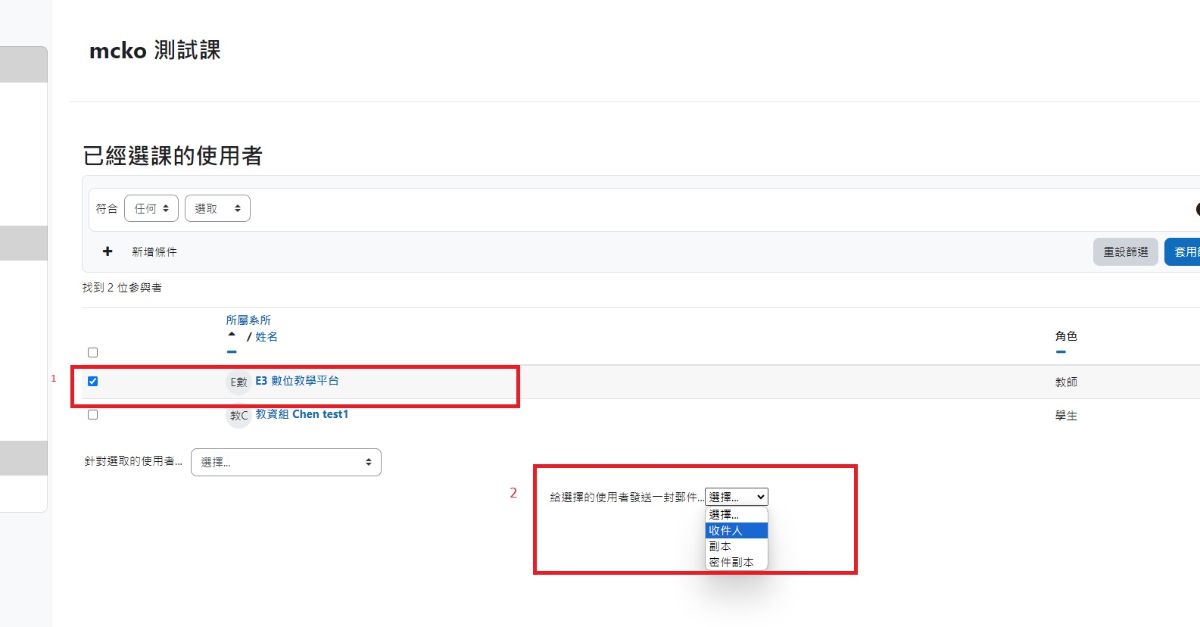The height and width of the screenshot is (627, 1200).
Task: Open the send-mail 選擇... dropdown
Action: point(737,497)
